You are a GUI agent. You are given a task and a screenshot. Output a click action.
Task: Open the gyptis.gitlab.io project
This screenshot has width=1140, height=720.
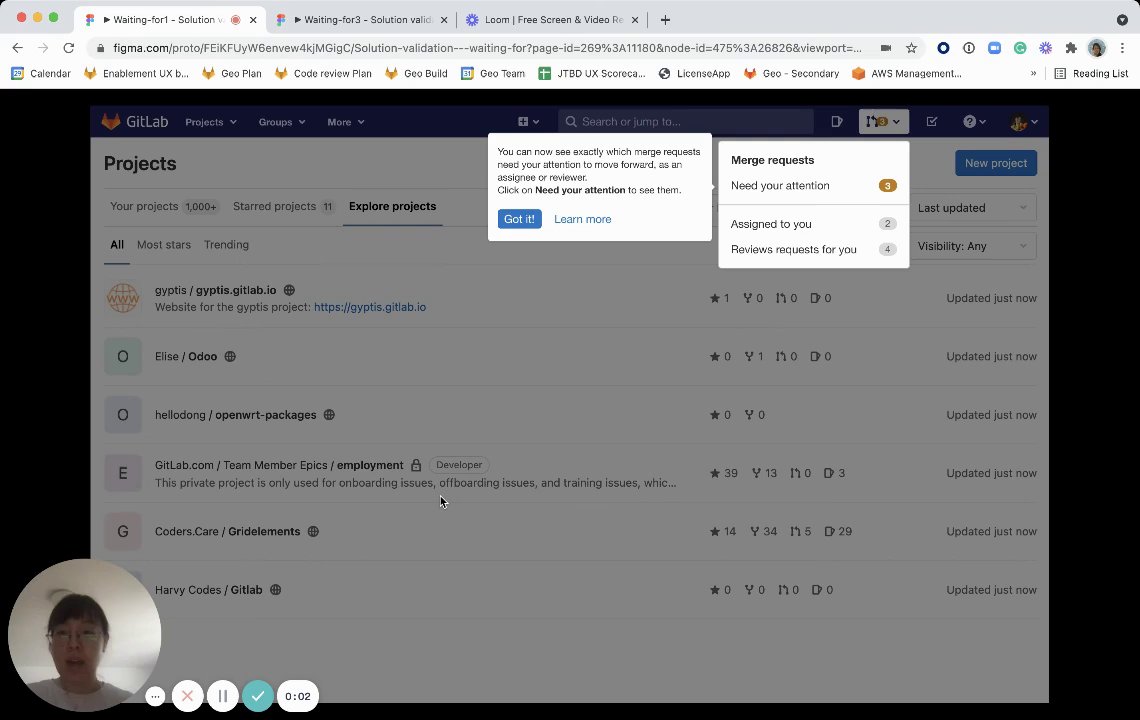coord(215,290)
